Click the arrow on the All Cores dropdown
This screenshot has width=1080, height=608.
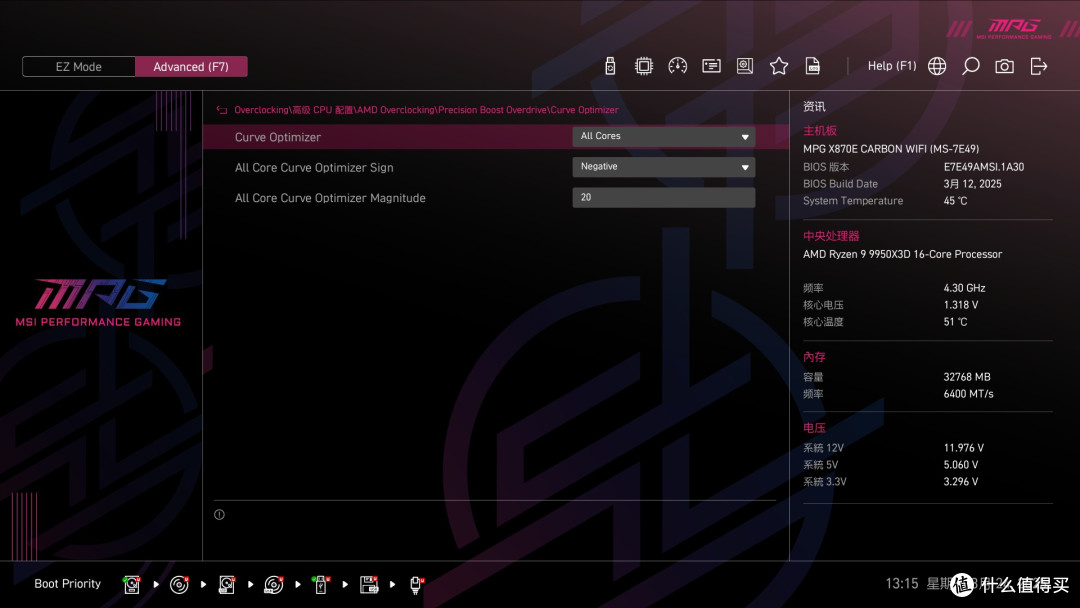click(745, 137)
